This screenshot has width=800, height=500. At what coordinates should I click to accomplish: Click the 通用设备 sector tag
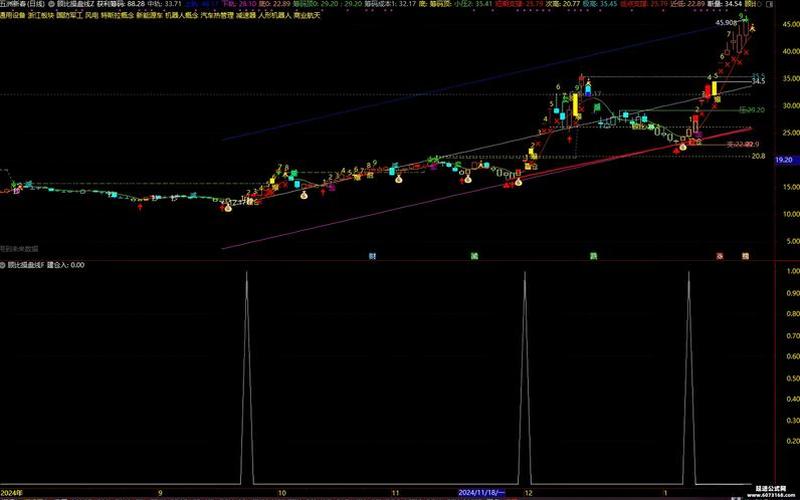[x=12, y=15]
